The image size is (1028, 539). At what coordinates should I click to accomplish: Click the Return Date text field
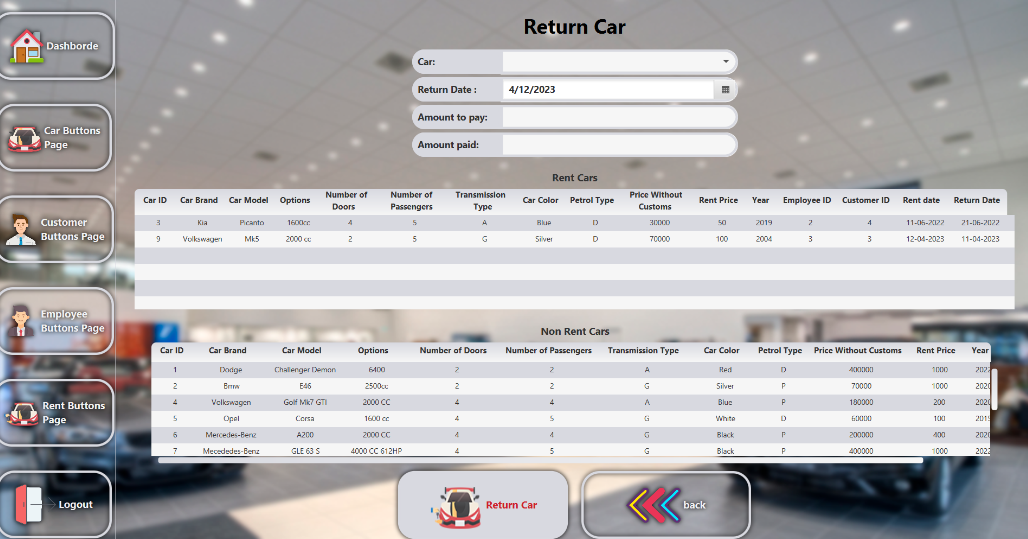(x=608, y=90)
